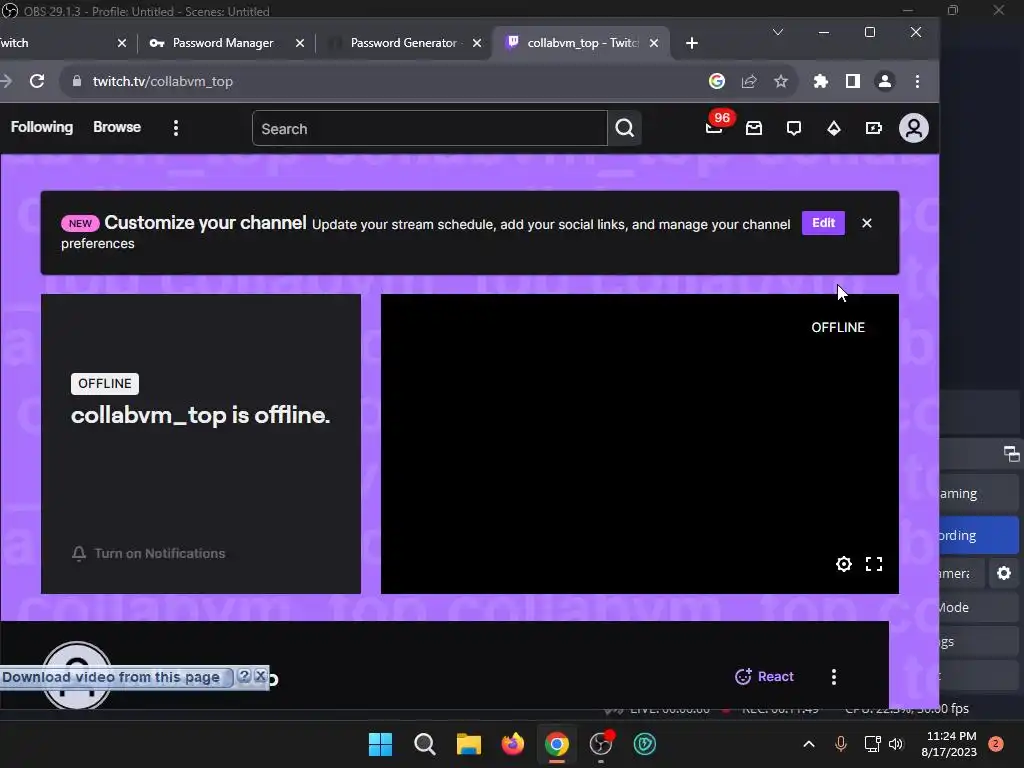Close the collabvm_top tab
The width and height of the screenshot is (1024, 768).
coord(654,42)
